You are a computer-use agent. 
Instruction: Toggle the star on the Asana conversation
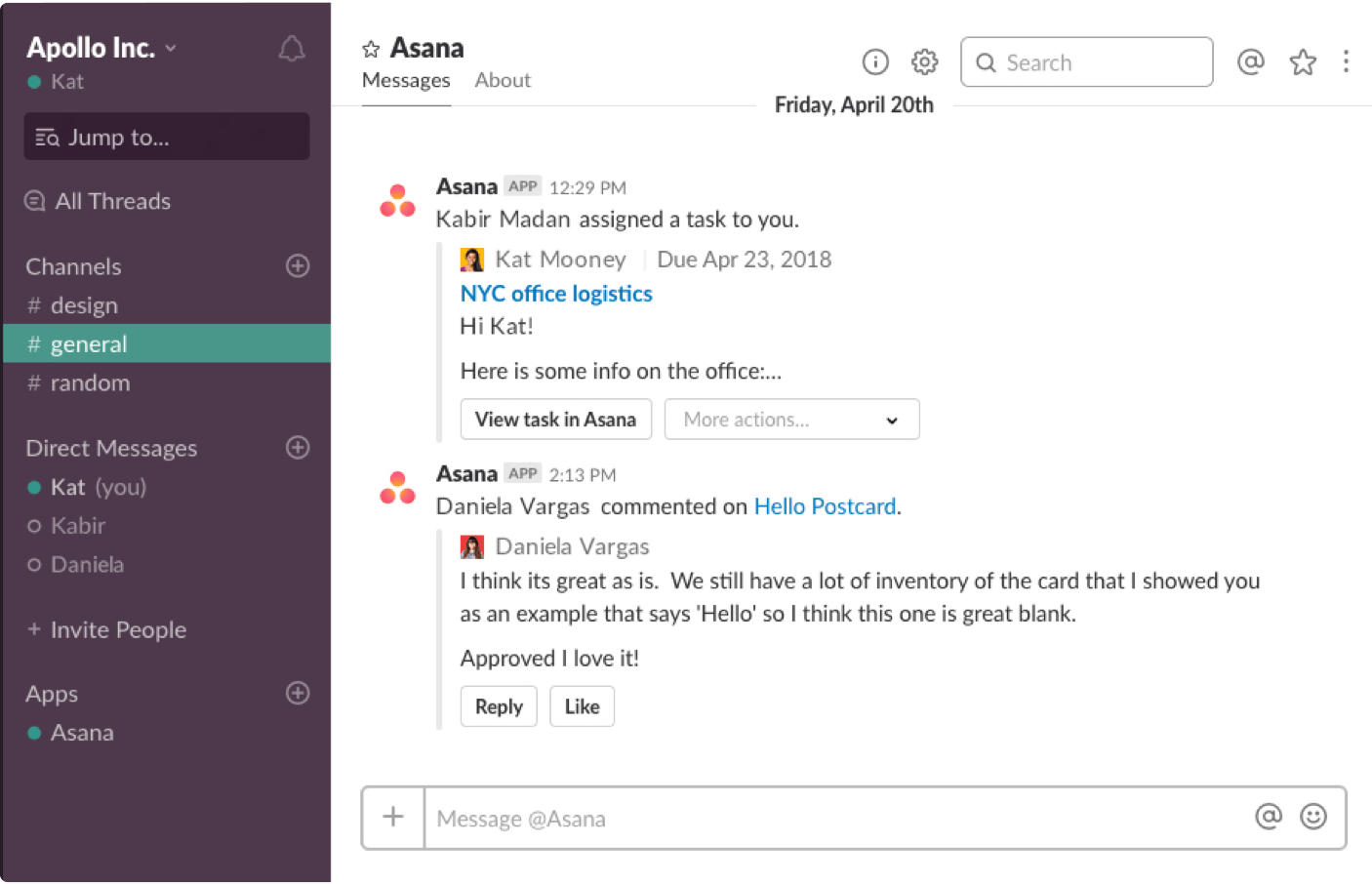pos(370,47)
